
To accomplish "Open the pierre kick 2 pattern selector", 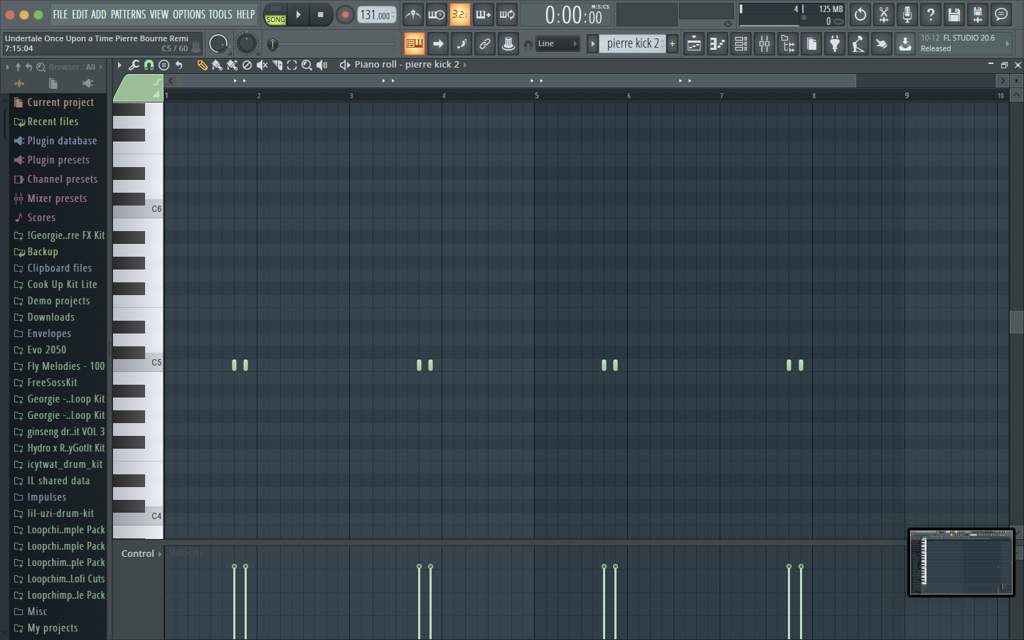I will (x=632, y=44).
